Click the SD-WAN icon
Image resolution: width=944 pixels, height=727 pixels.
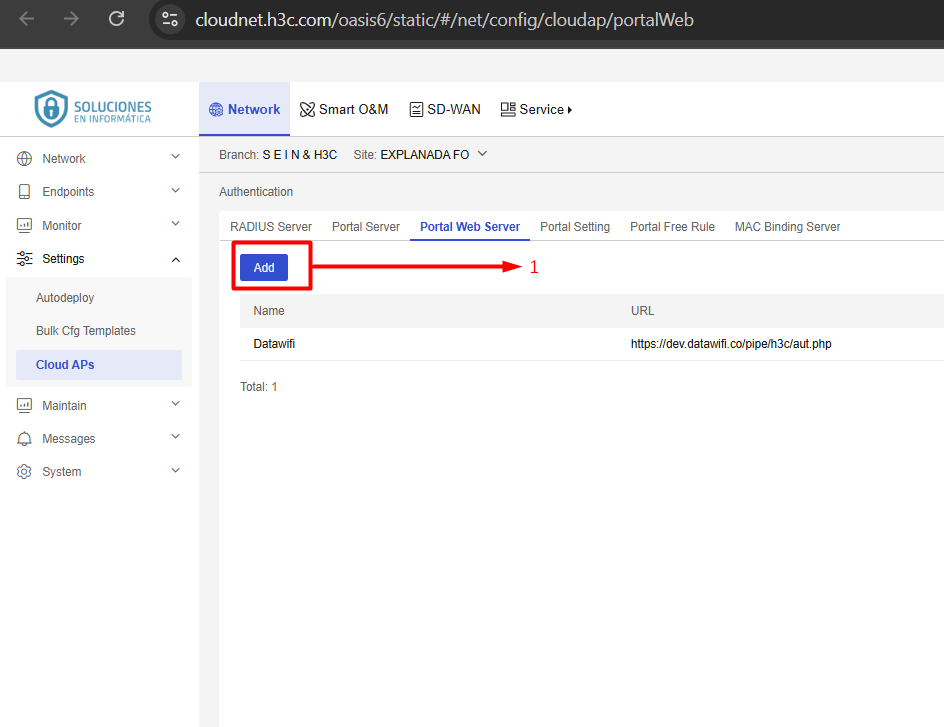click(x=416, y=110)
